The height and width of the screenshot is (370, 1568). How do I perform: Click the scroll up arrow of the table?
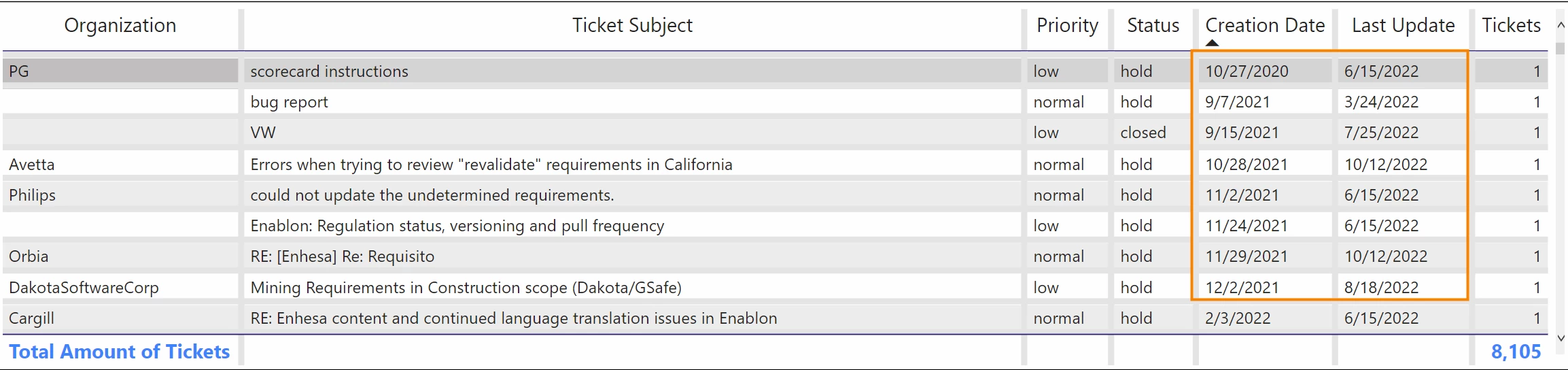(x=1561, y=25)
